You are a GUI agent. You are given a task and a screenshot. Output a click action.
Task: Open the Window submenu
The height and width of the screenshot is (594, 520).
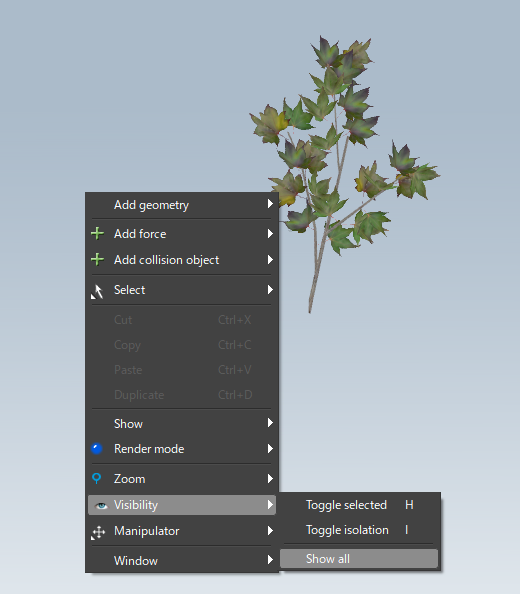pos(182,561)
